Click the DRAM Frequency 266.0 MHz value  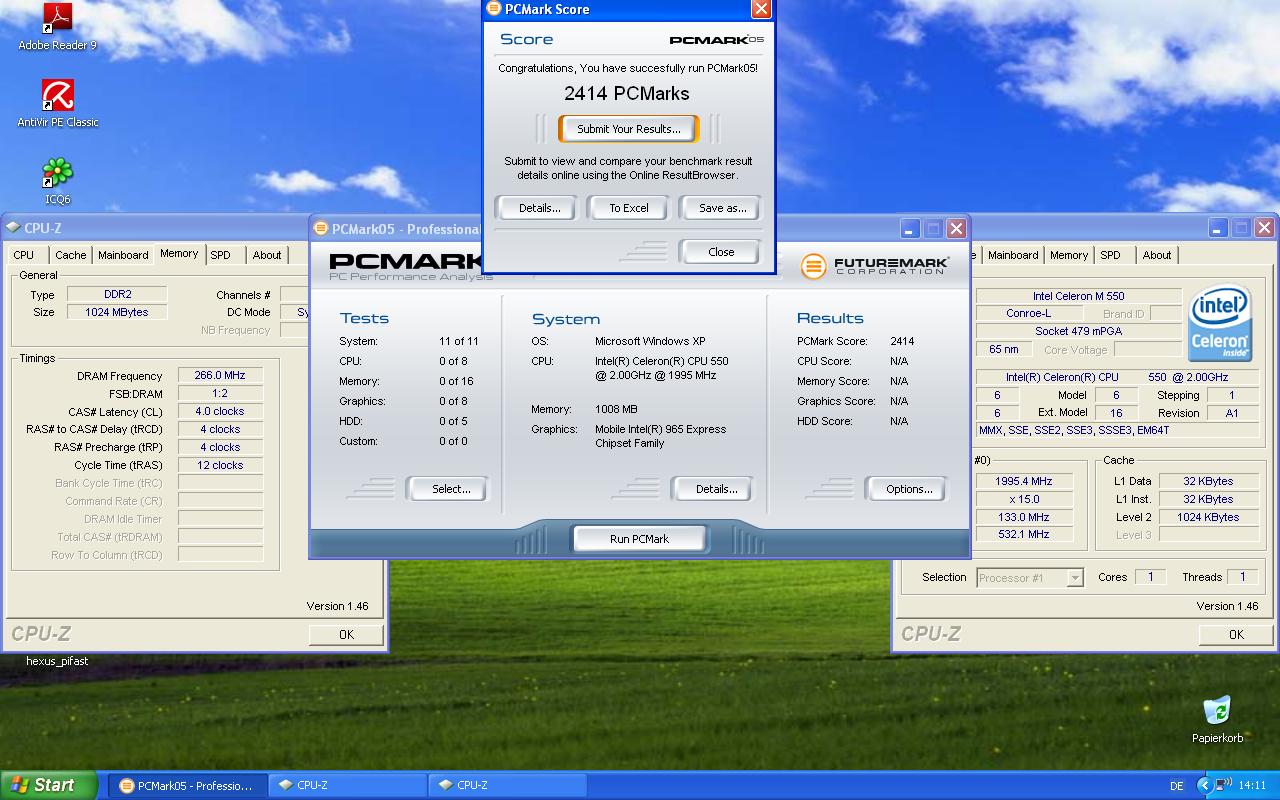pyautogui.click(x=220, y=375)
